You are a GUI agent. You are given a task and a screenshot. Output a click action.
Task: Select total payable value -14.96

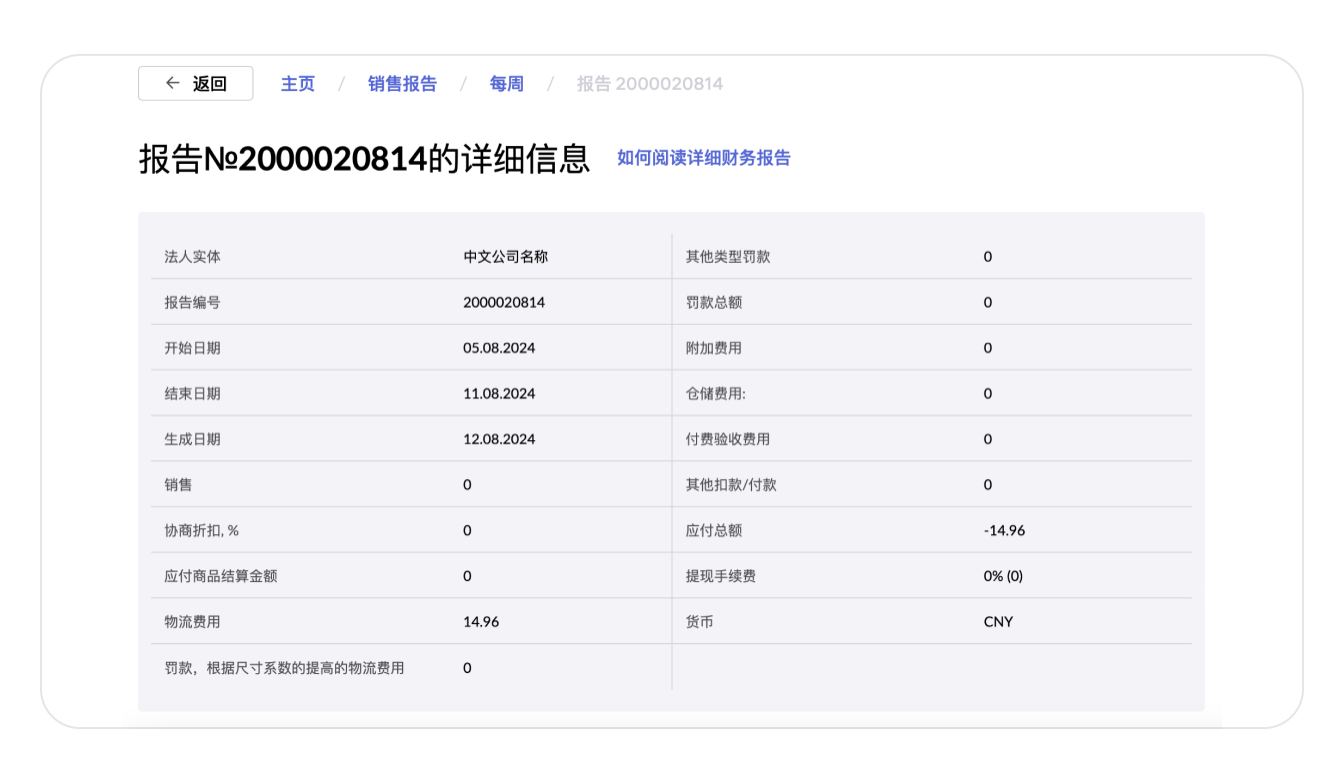click(1004, 531)
